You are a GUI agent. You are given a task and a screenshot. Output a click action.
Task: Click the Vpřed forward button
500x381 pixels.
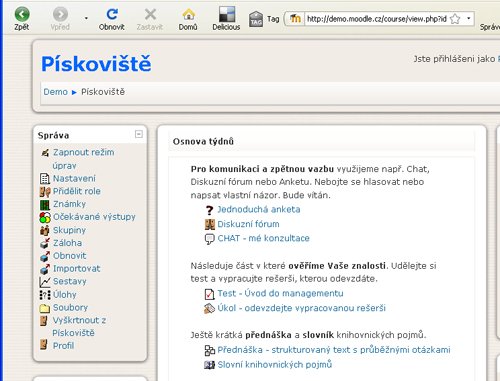tap(60, 19)
